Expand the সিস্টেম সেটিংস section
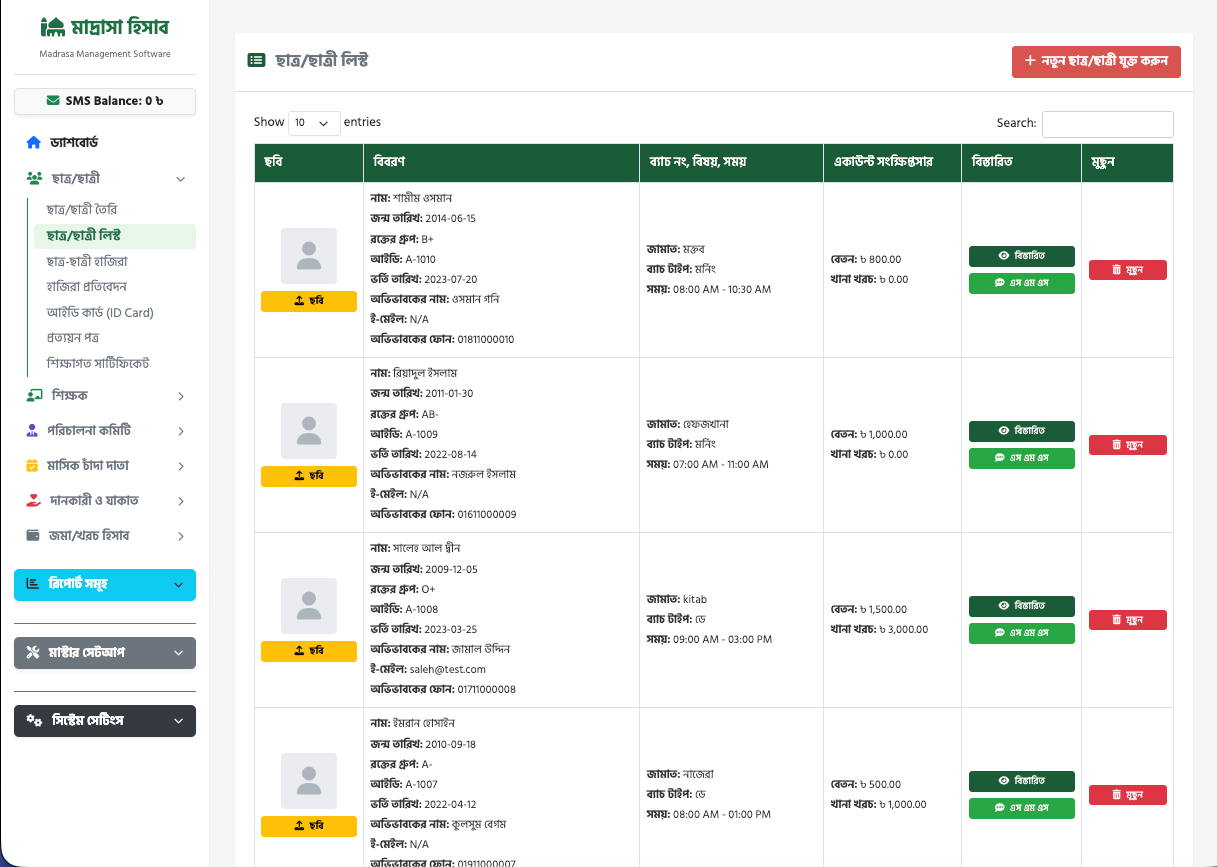Image resolution: width=1217 pixels, height=867 pixels. [x=105, y=721]
